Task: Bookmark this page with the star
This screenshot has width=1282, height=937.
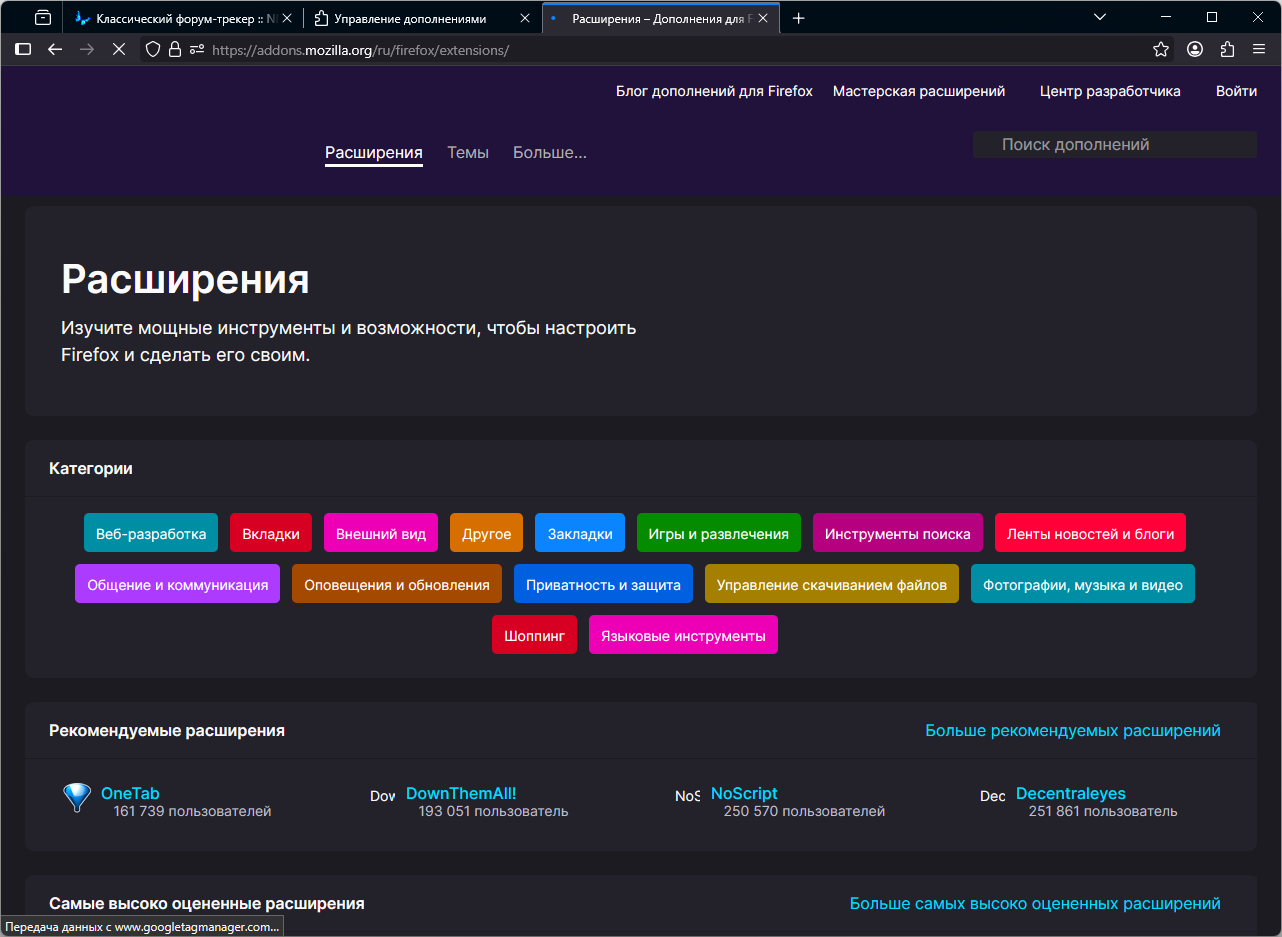Action: [x=1161, y=49]
